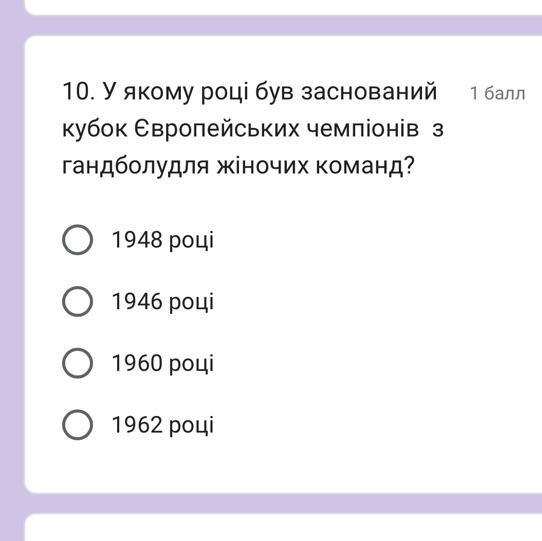542x541 pixels.
Task: Select the 1948 році radio button
Action: (77, 240)
